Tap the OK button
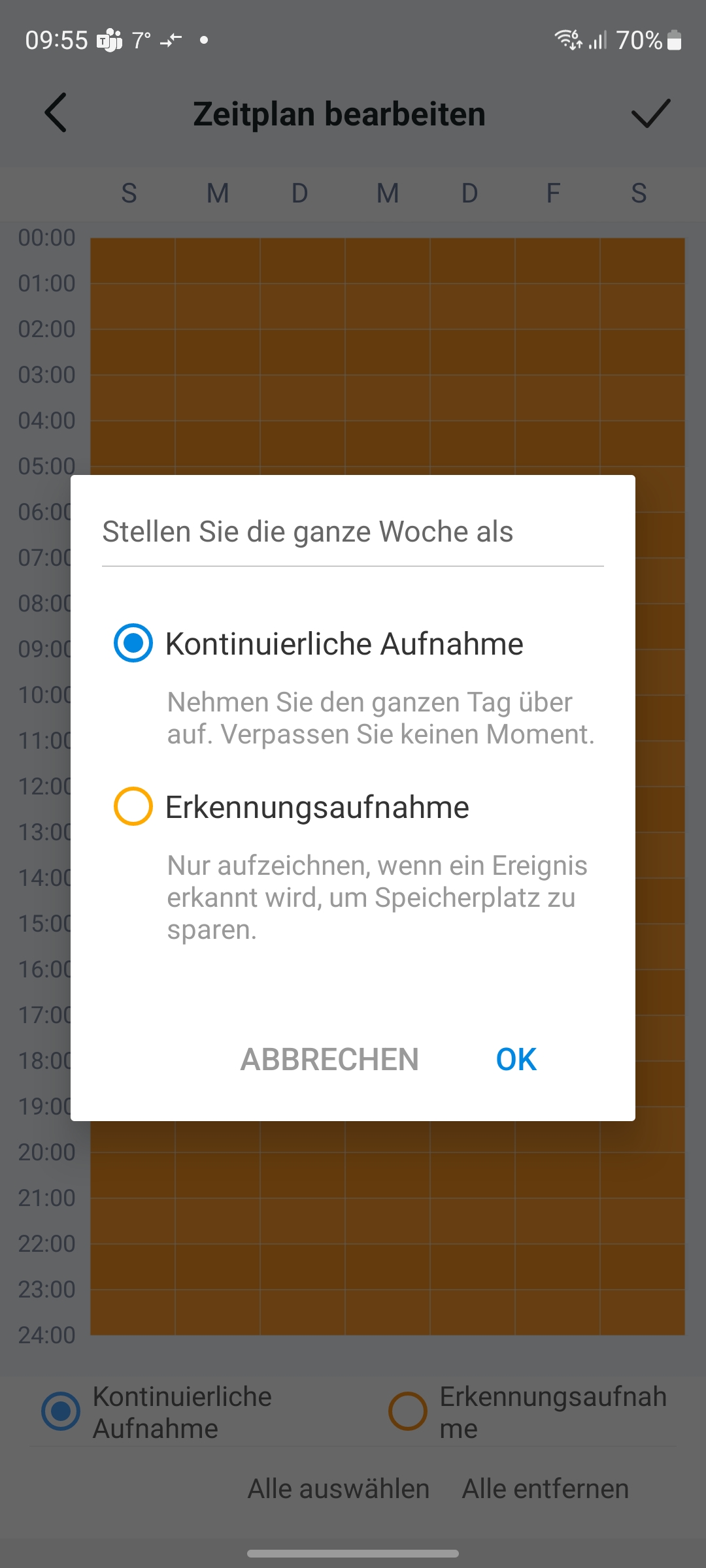The width and height of the screenshot is (706, 1568). point(516,1059)
